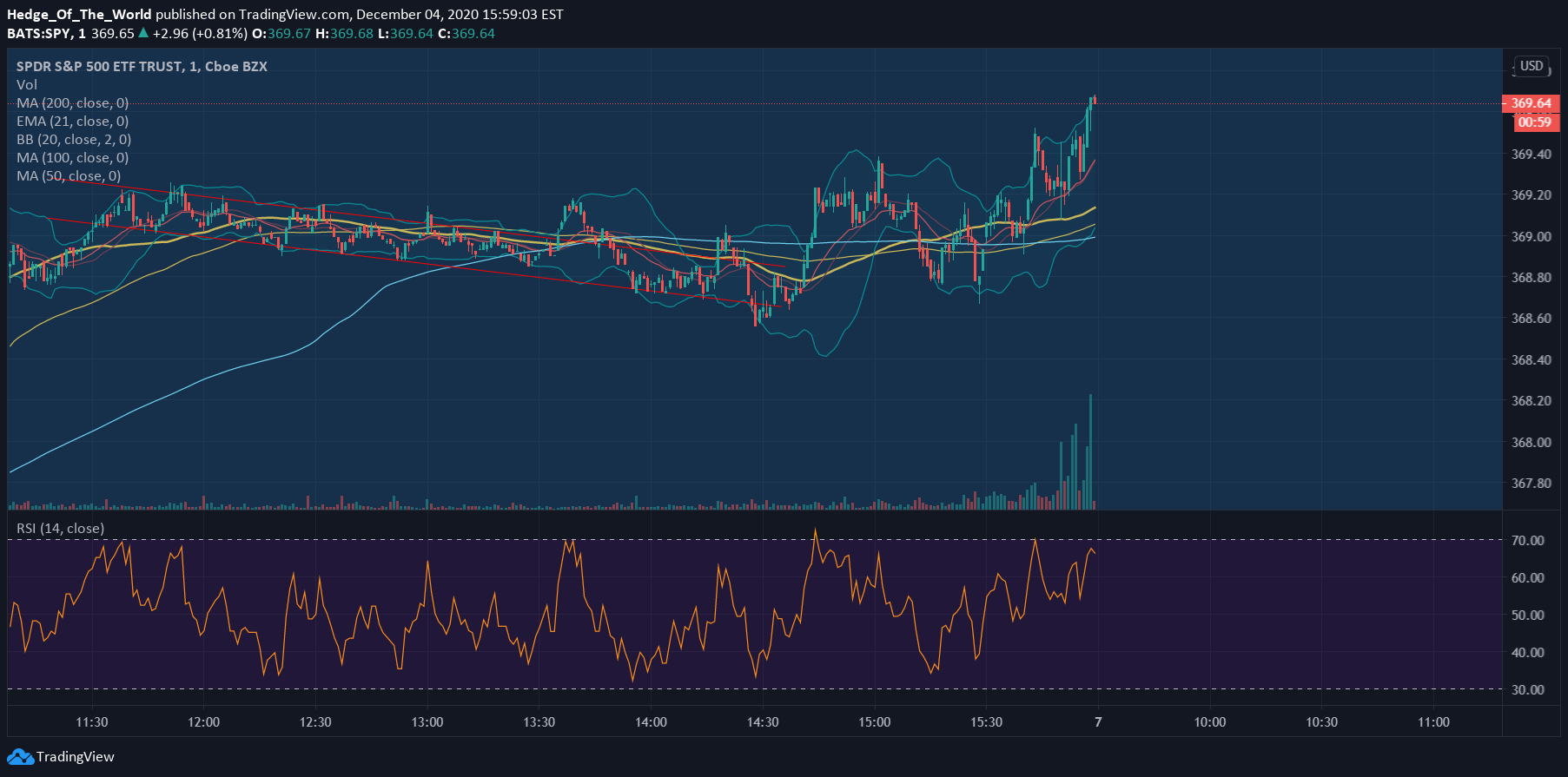Screen dimensions: 1568x777
Task: Click the RSI 30.00 scale label
Action: [1528, 689]
